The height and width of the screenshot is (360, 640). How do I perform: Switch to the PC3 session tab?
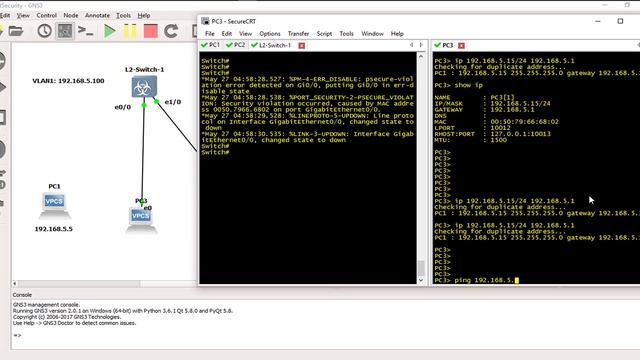click(444, 45)
